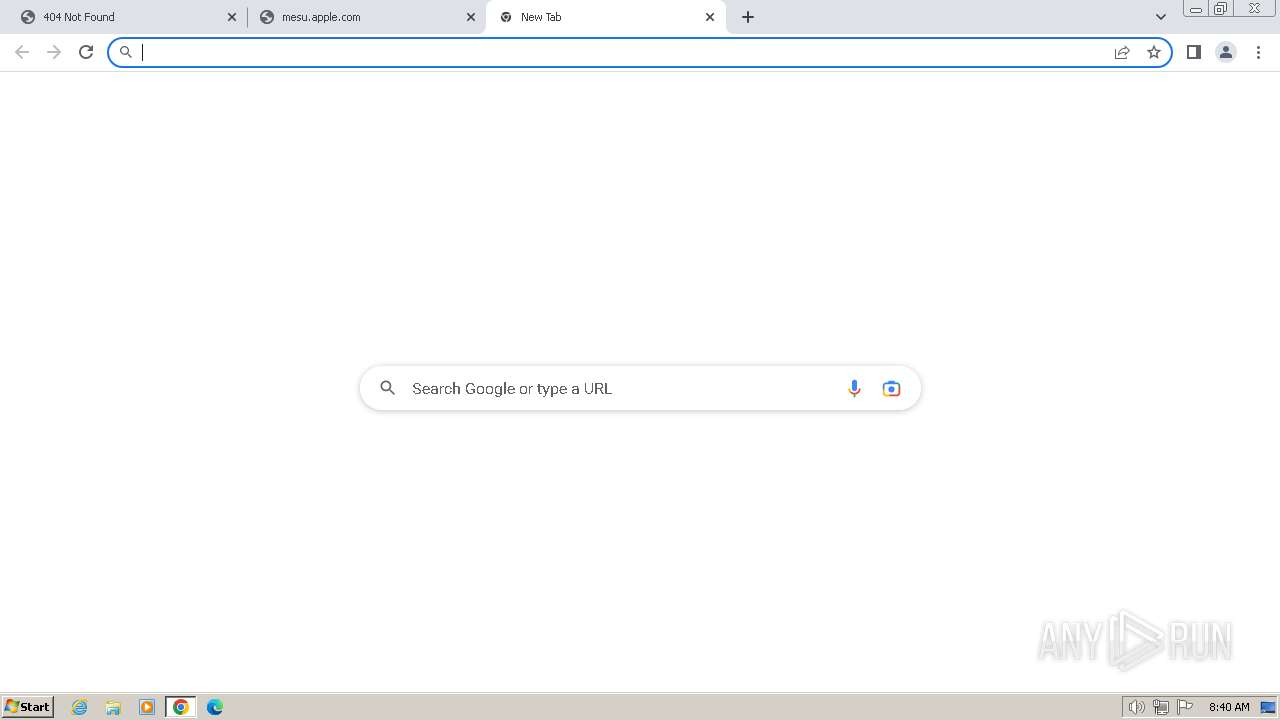The width and height of the screenshot is (1280, 720).
Task: Open network status tray icon
Action: [1161, 707]
